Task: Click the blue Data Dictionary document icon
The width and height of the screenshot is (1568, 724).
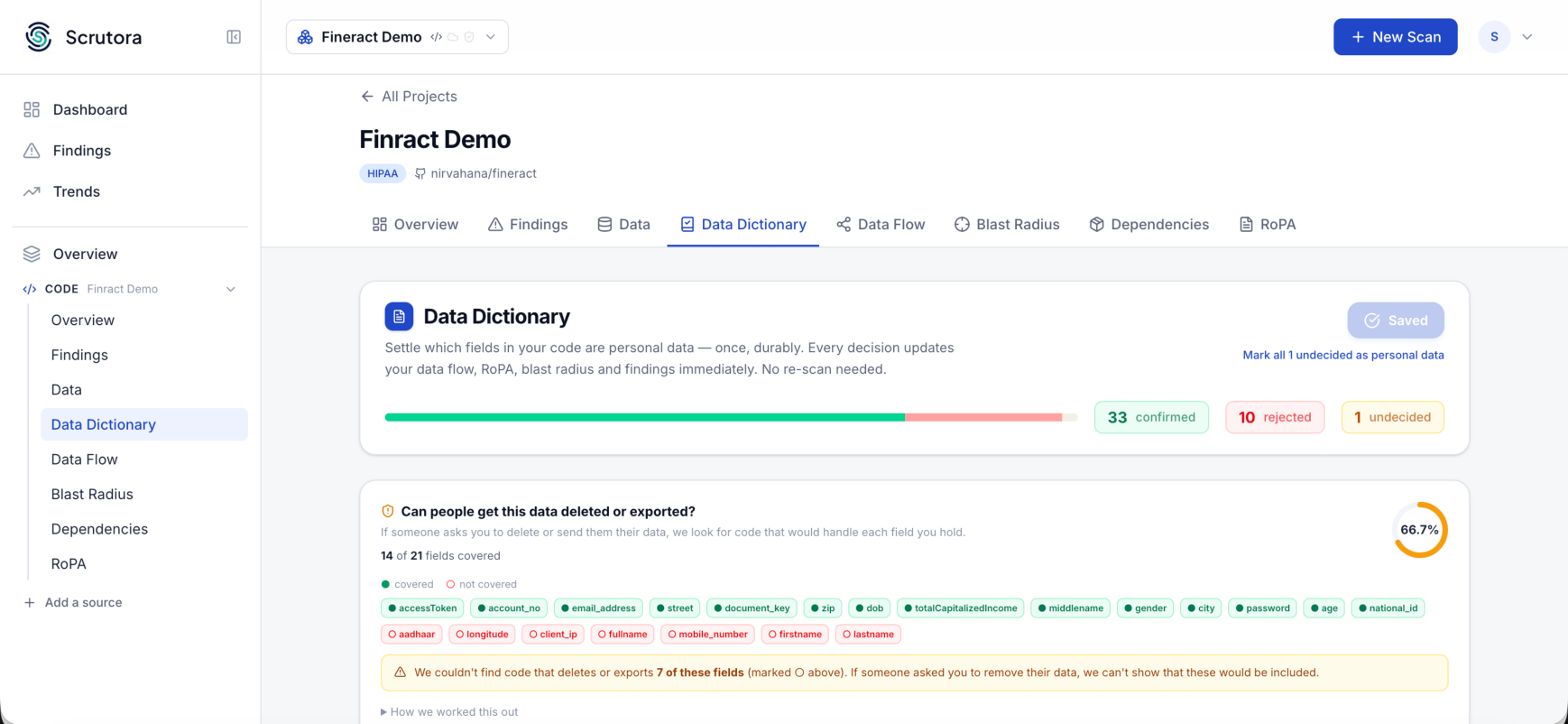Action: coord(399,317)
